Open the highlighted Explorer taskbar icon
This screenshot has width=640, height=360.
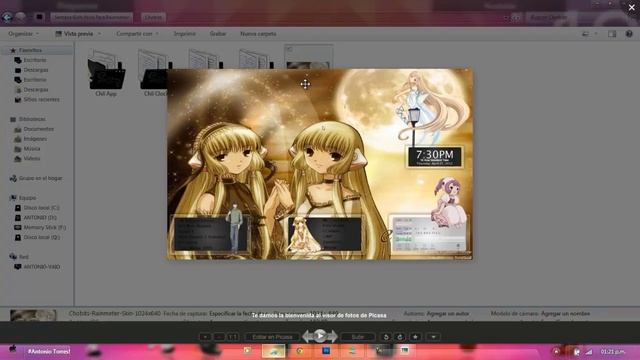click(x=273, y=351)
